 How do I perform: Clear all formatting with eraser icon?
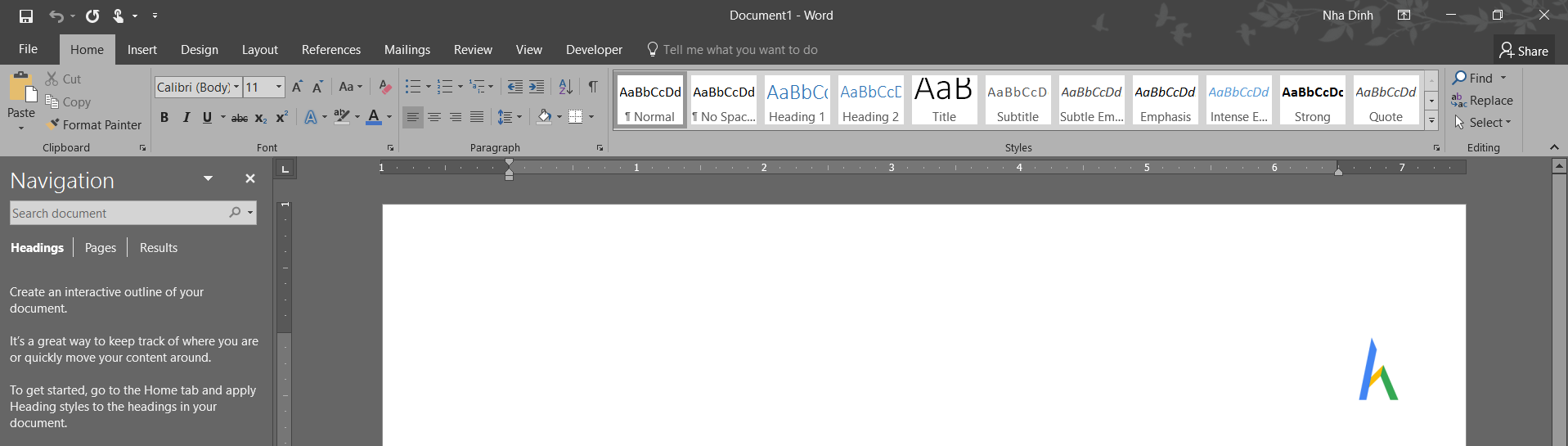384,87
